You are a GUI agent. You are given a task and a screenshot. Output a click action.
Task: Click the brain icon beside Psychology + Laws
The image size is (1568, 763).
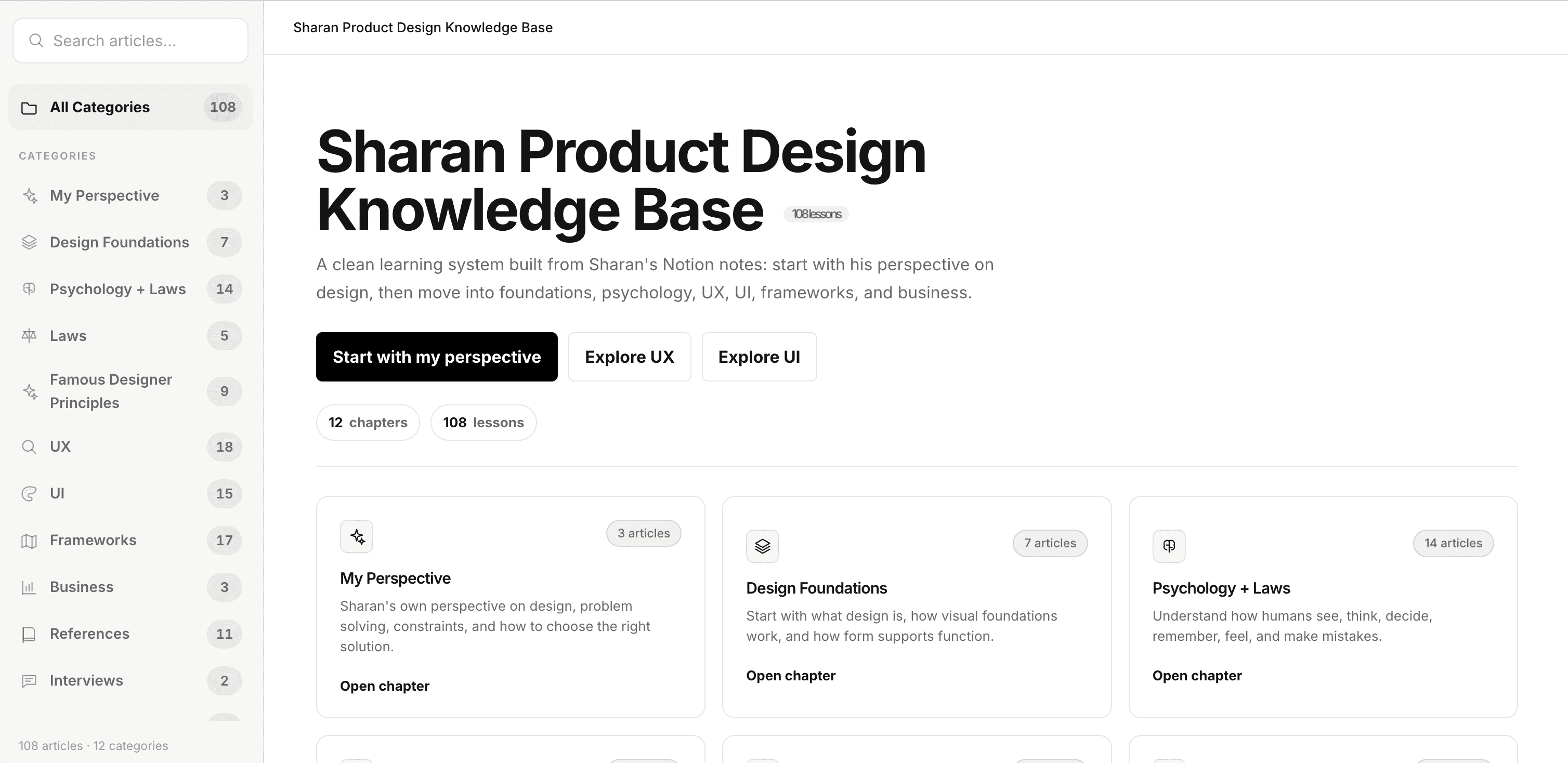(x=29, y=289)
